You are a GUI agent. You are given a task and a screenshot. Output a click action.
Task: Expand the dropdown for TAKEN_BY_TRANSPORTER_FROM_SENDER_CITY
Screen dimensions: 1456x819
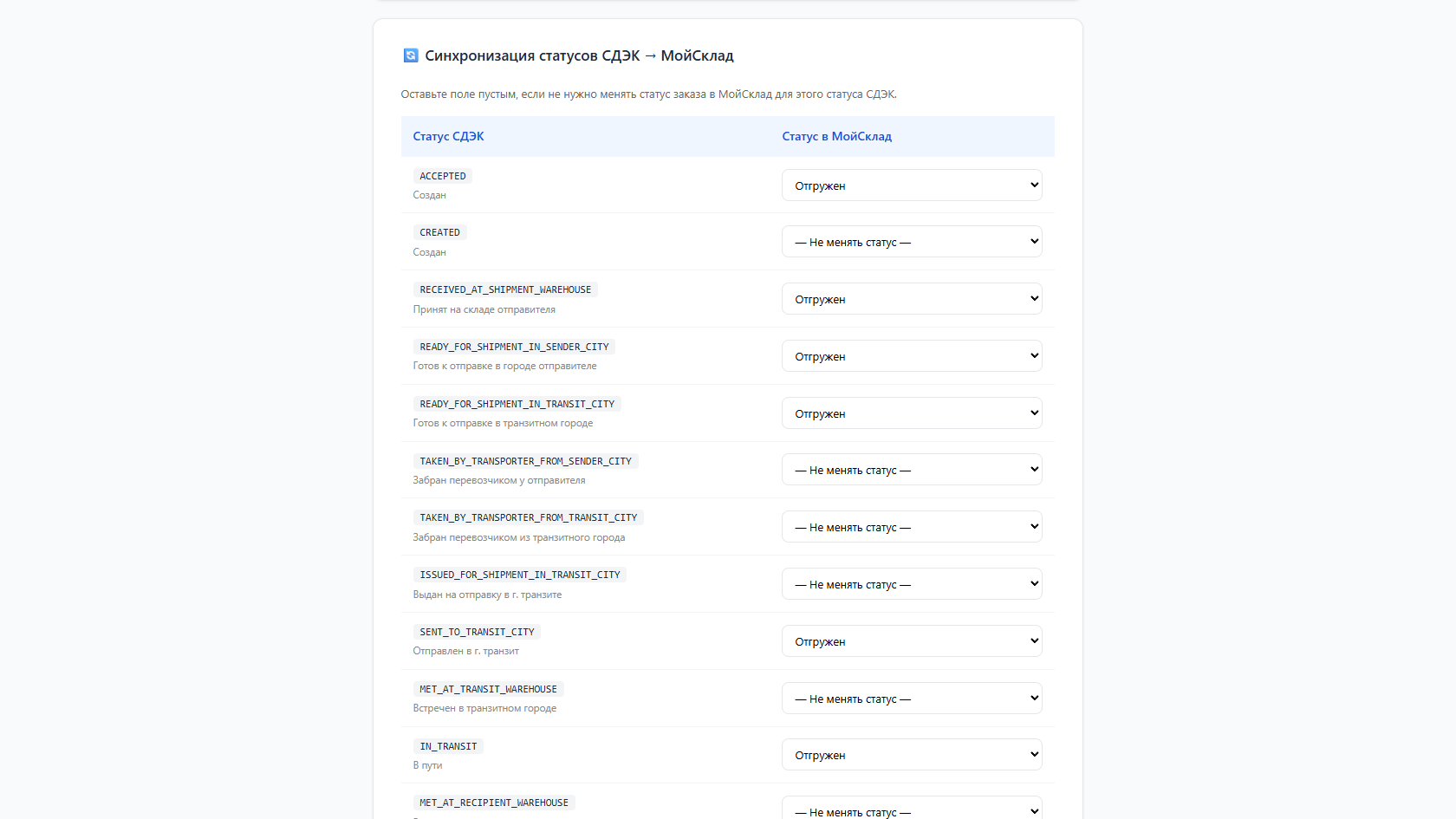912,470
